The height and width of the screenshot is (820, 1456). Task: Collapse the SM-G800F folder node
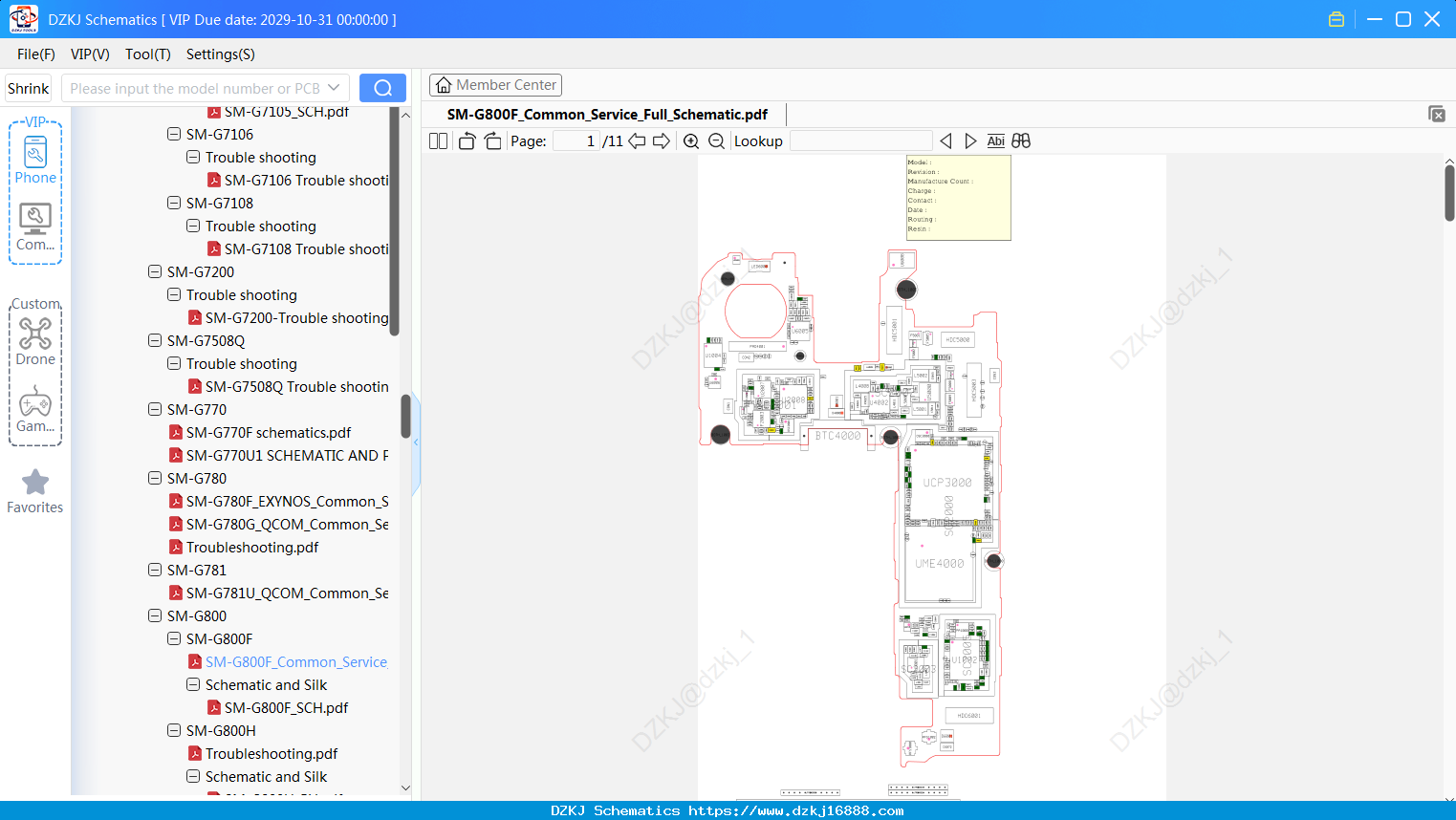click(174, 638)
